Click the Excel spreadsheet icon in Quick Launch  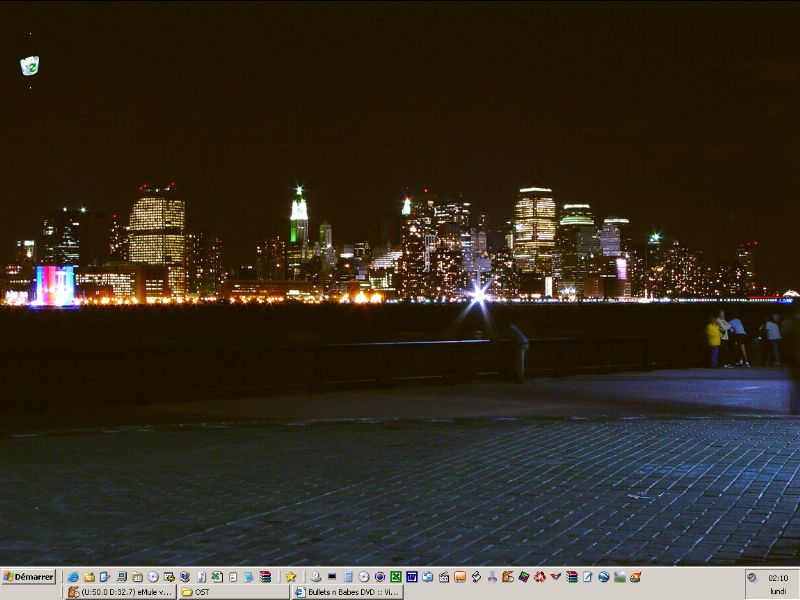217,577
